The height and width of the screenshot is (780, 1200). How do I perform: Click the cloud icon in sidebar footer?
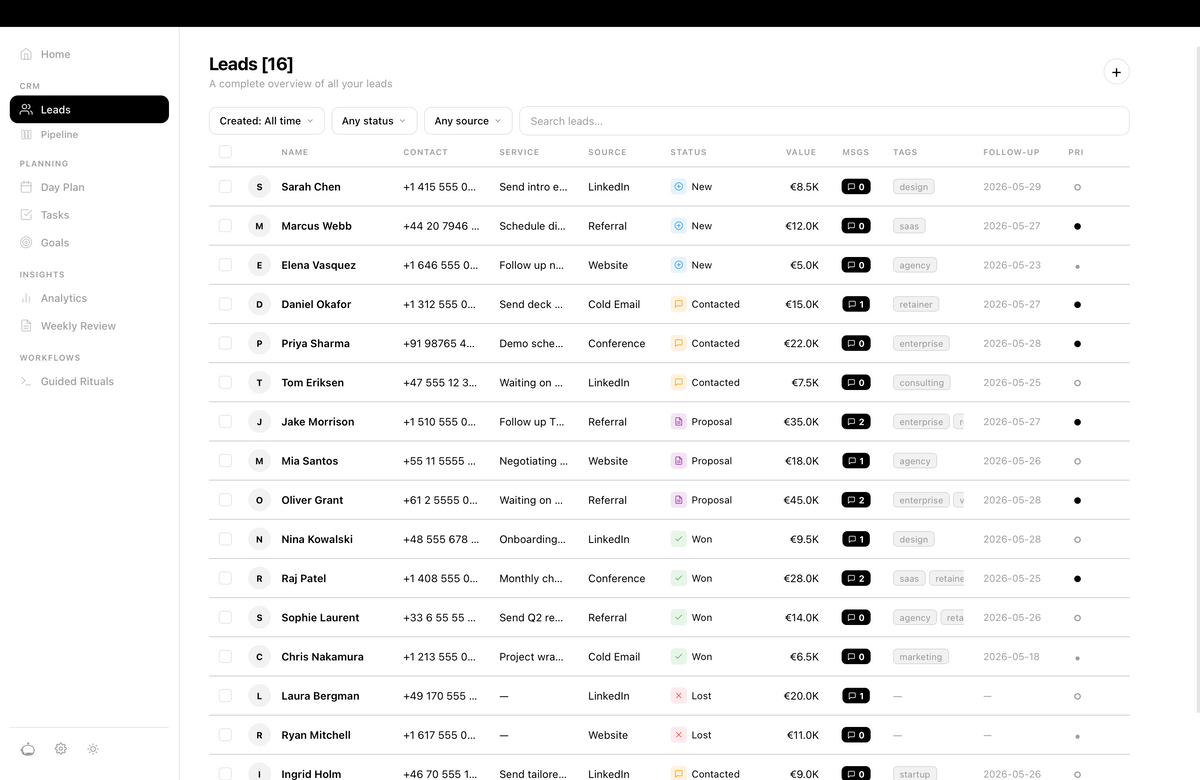click(28, 749)
